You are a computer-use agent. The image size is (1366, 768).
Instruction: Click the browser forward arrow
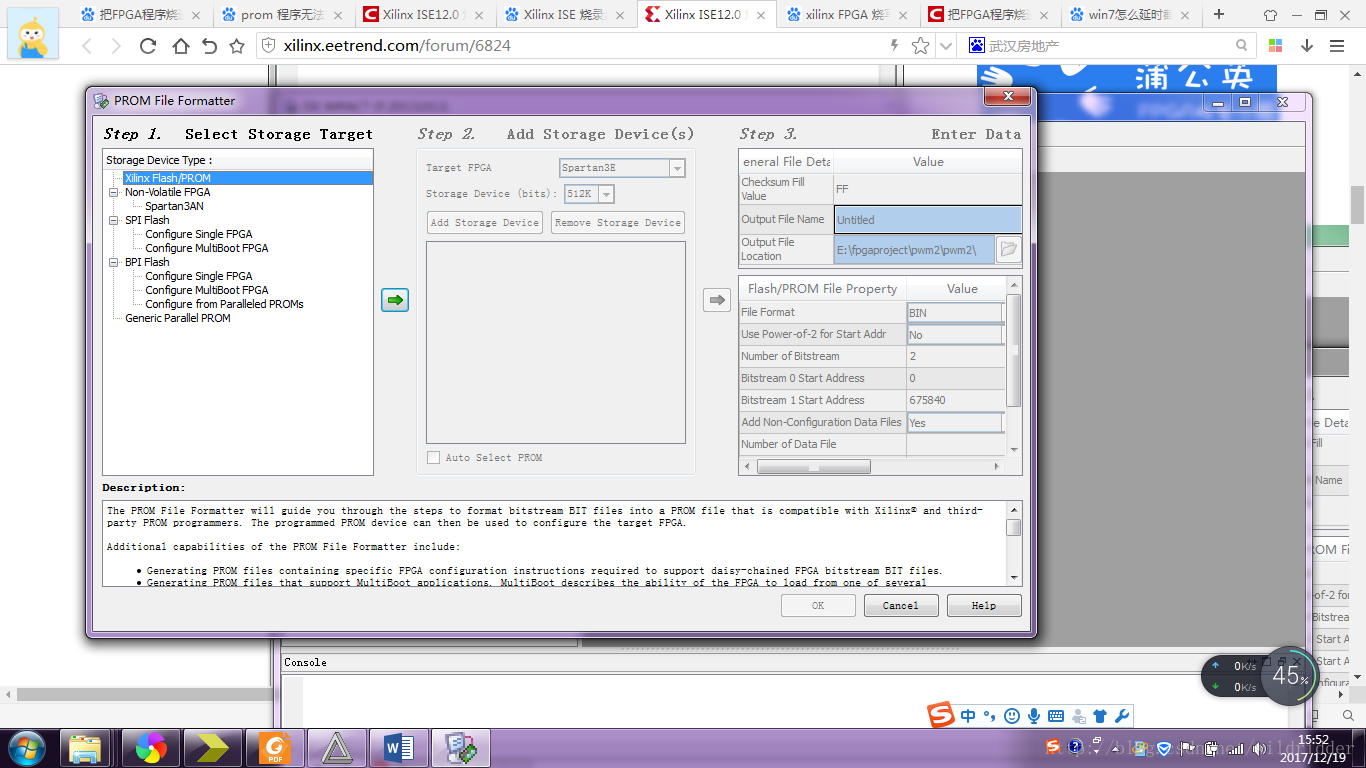click(x=116, y=46)
